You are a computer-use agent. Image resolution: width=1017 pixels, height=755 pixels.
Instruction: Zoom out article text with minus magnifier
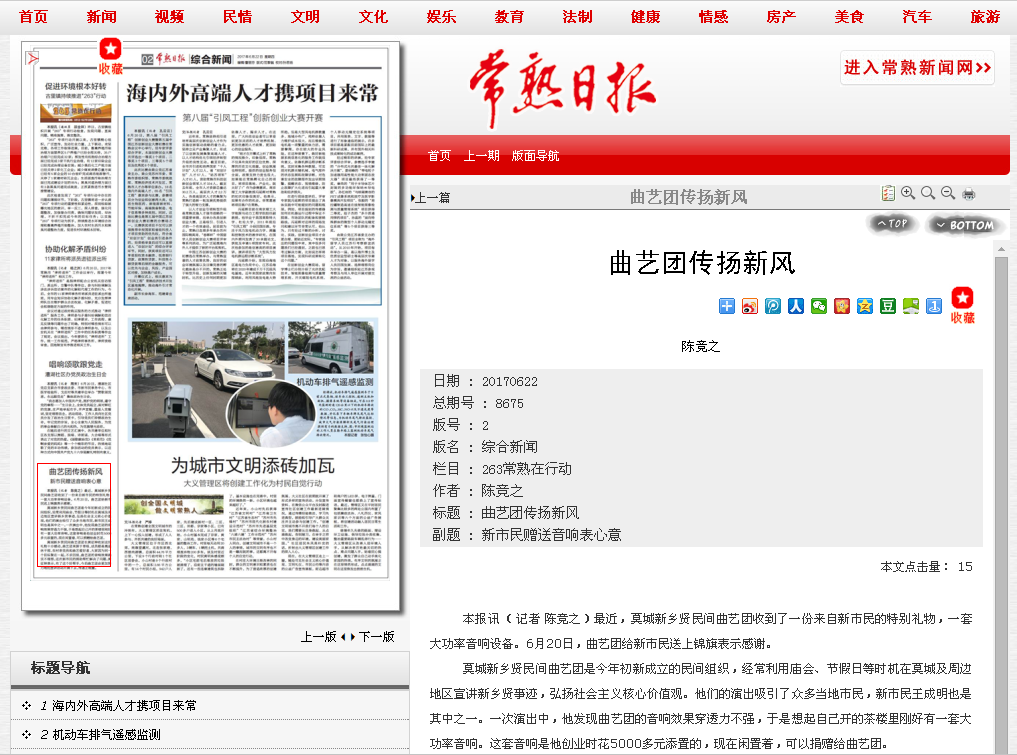point(948,193)
